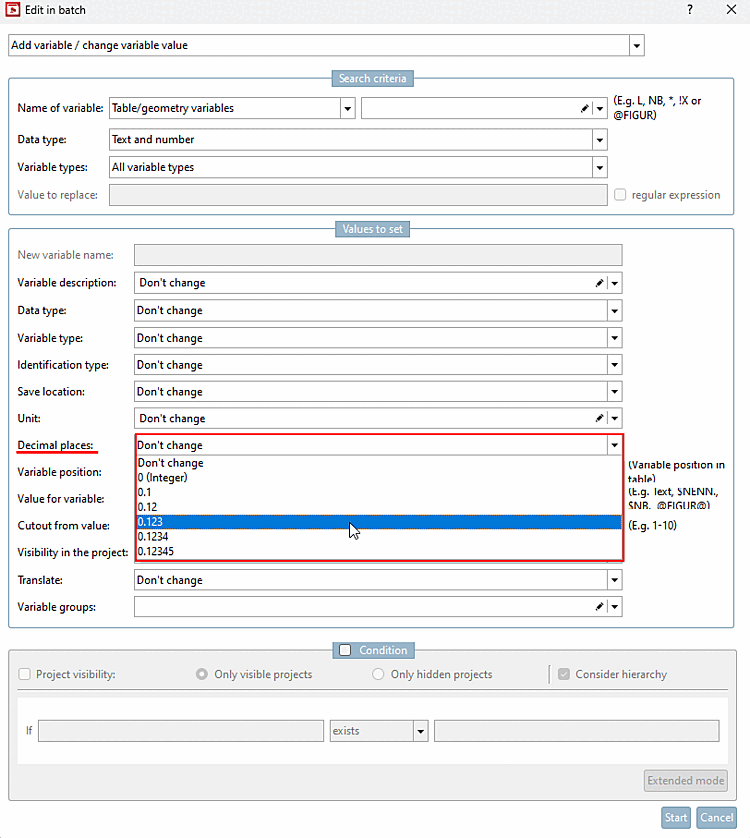Click the If condition variable input field
The width and height of the screenshot is (750, 838).
[x=181, y=731]
